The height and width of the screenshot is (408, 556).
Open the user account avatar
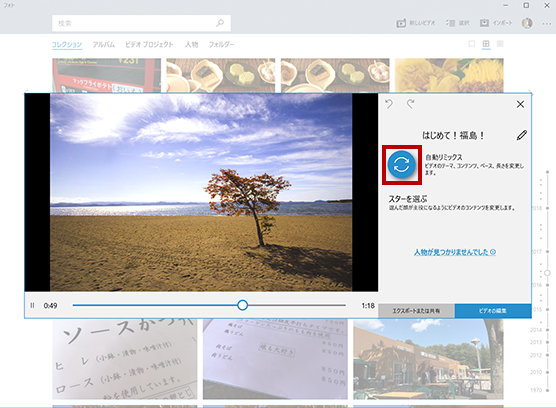[527, 23]
